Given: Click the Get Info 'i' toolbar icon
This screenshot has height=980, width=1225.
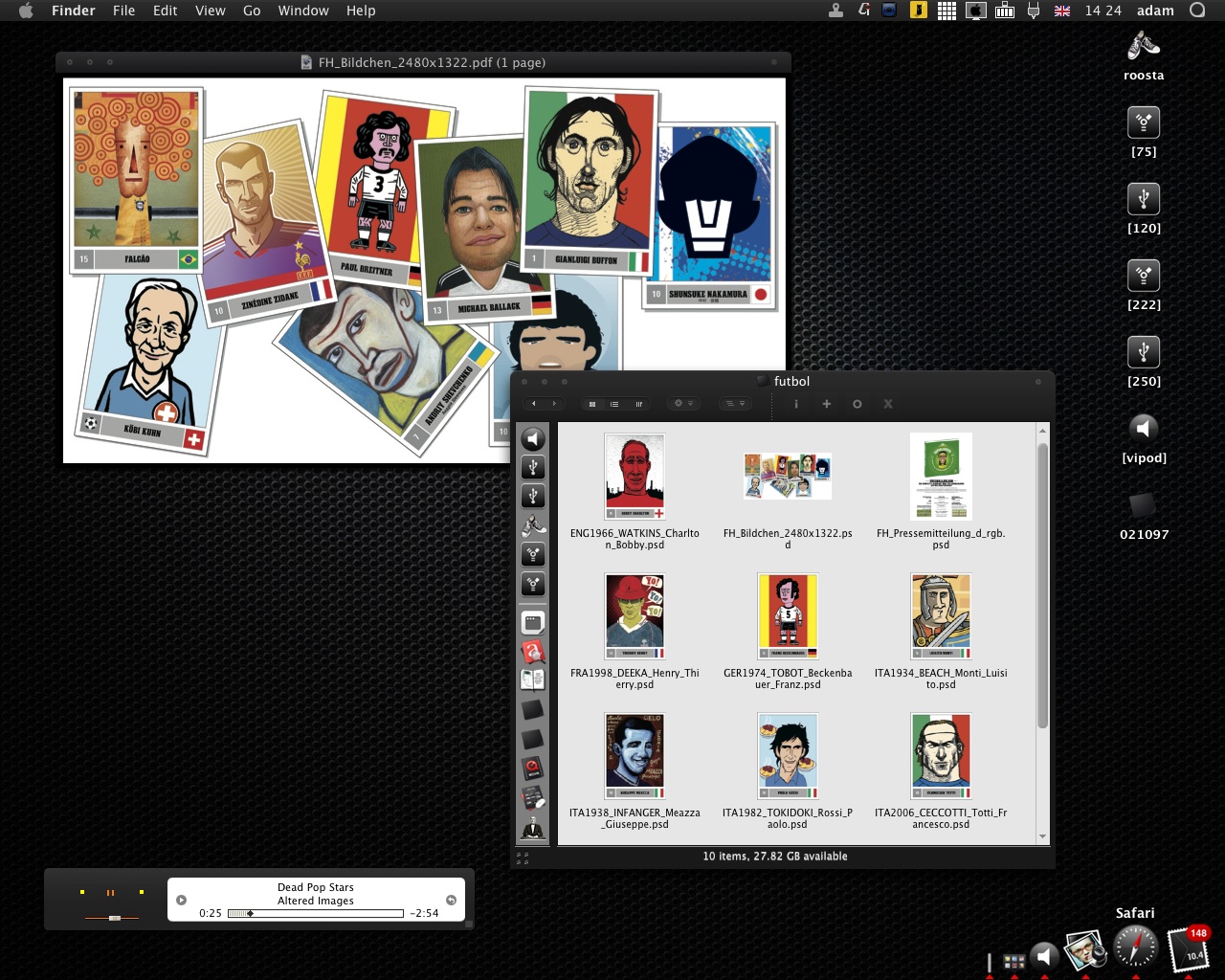Looking at the screenshot, I should tap(796, 404).
